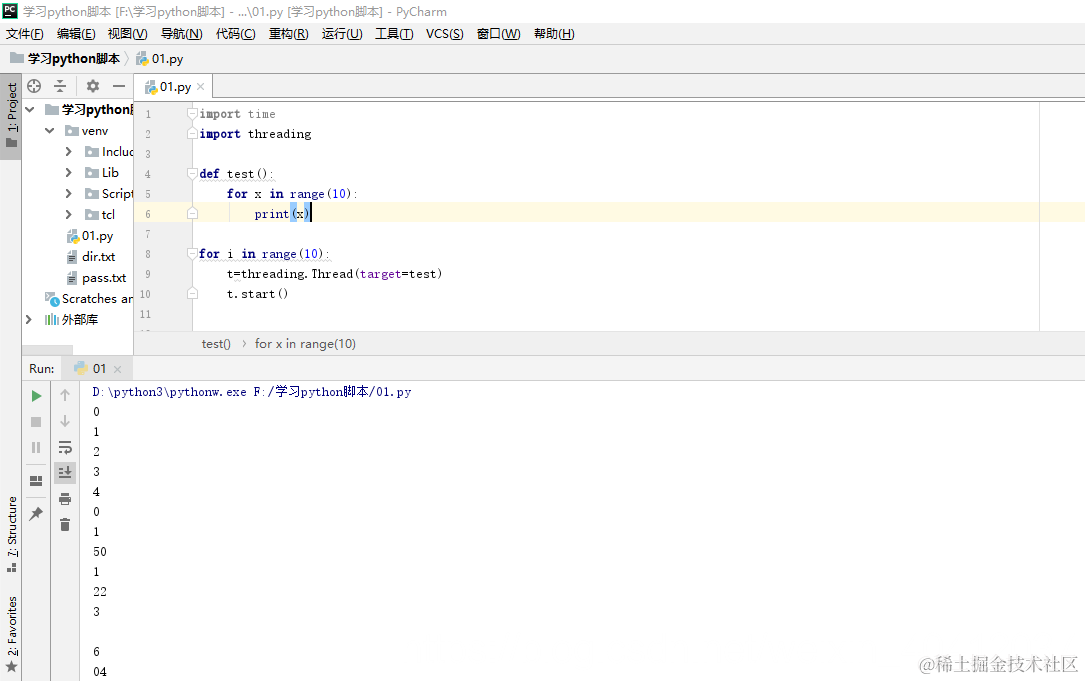Open the 编辑(E) menu
Viewport: 1085px width, 681px height.
[x=76, y=34]
